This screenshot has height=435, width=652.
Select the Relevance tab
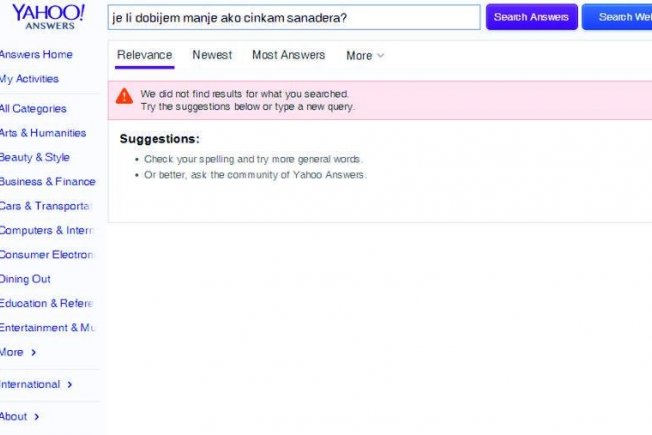click(144, 55)
